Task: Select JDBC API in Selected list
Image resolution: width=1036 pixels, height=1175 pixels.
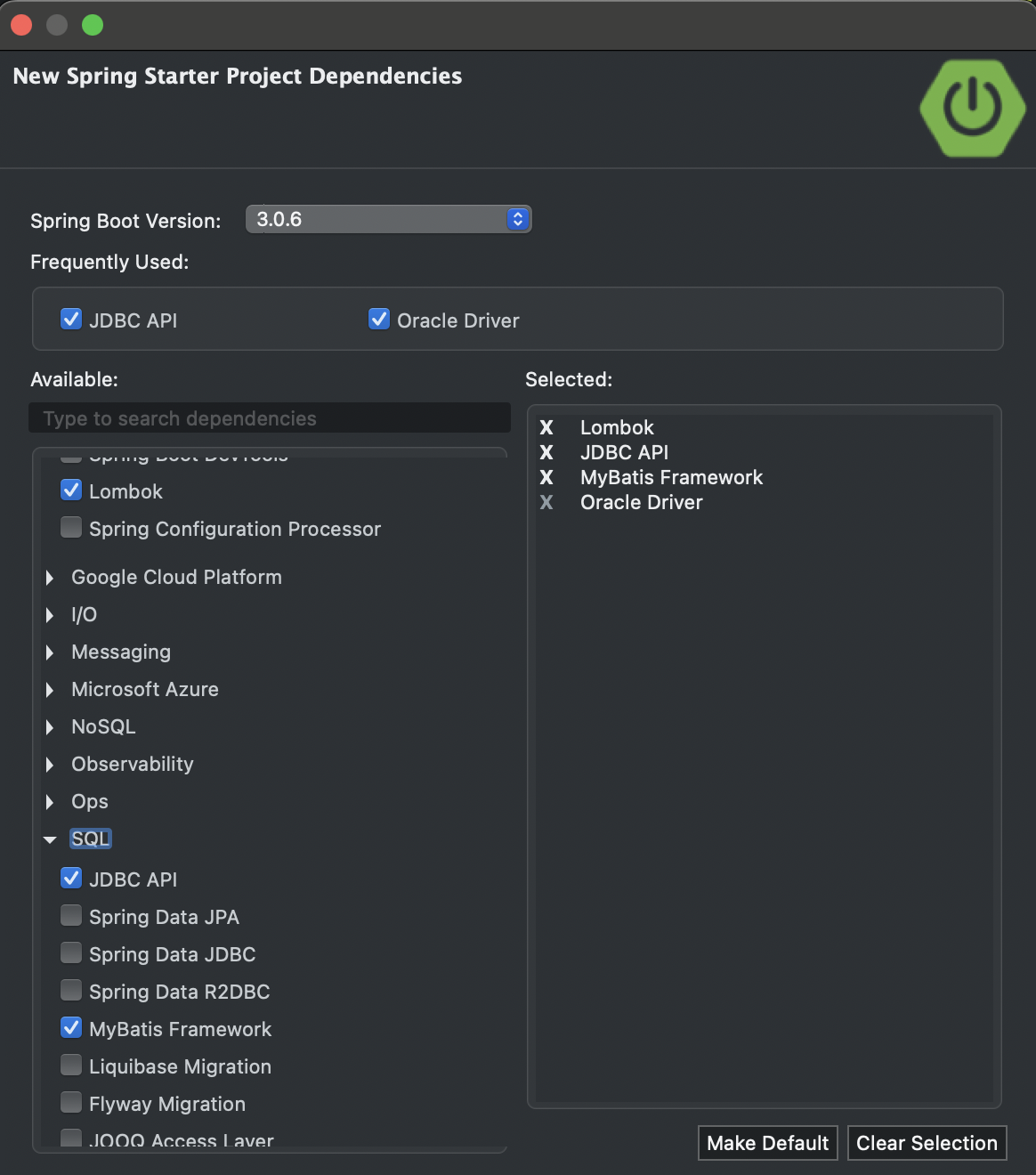Action: [x=624, y=453]
